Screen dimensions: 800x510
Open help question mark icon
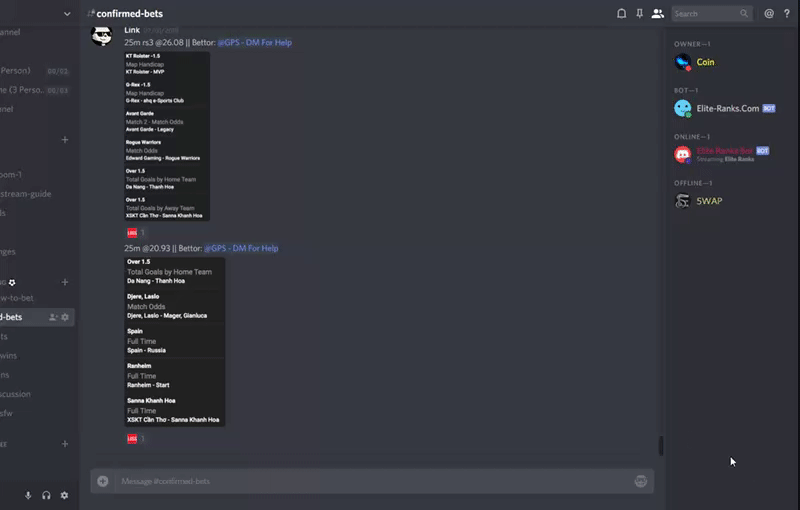[x=787, y=14]
